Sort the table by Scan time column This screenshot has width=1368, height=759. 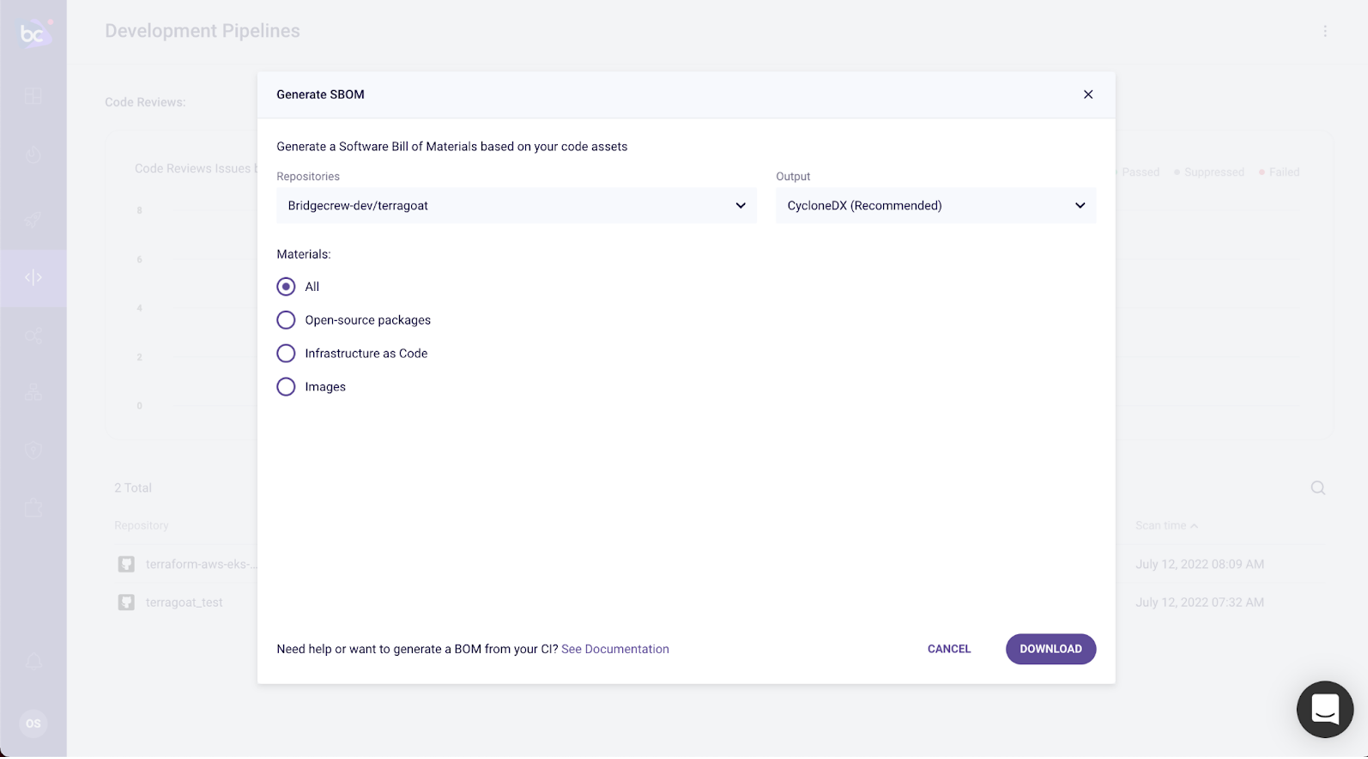(1166, 526)
